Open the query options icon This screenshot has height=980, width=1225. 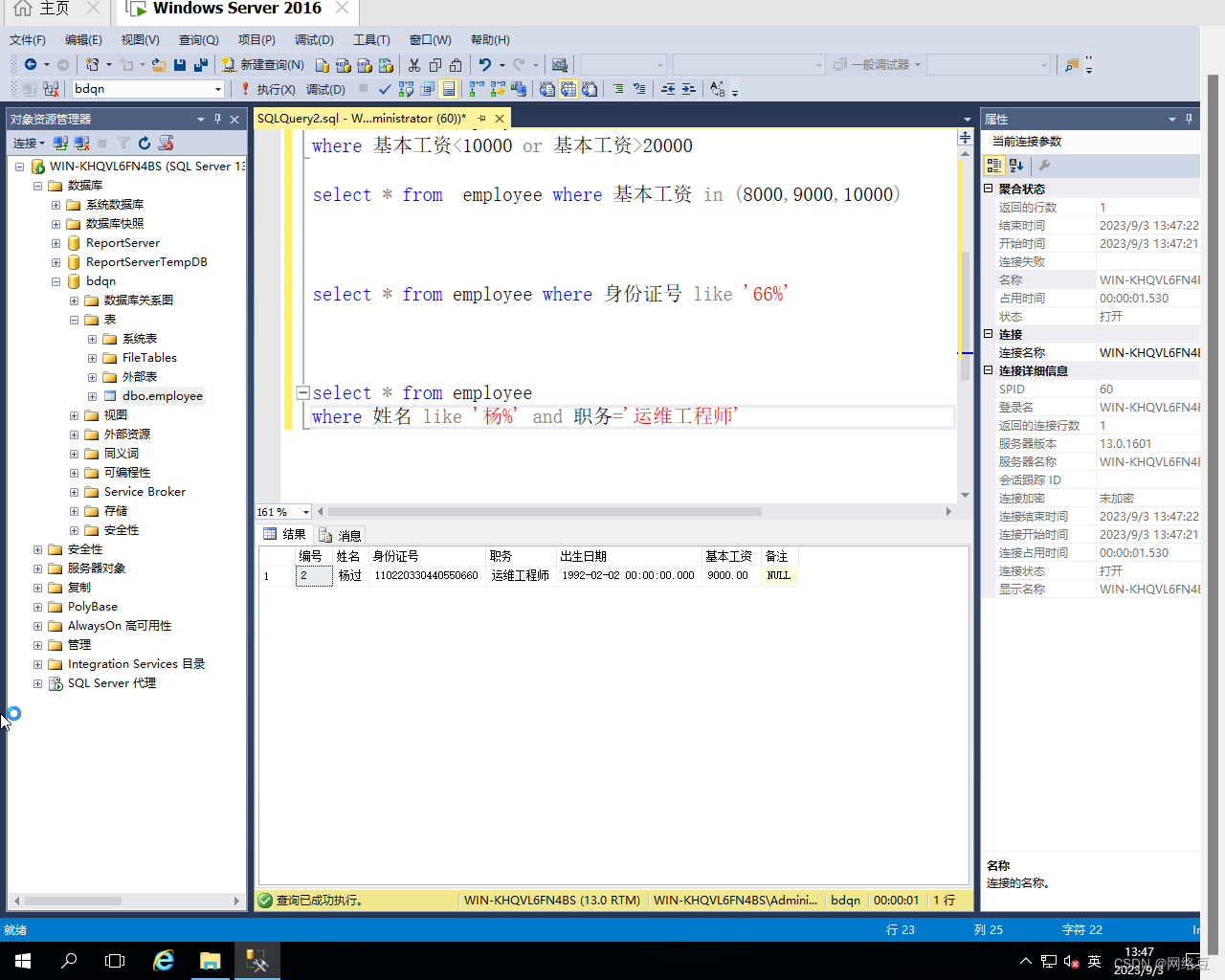pyautogui.click(x=427, y=89)
